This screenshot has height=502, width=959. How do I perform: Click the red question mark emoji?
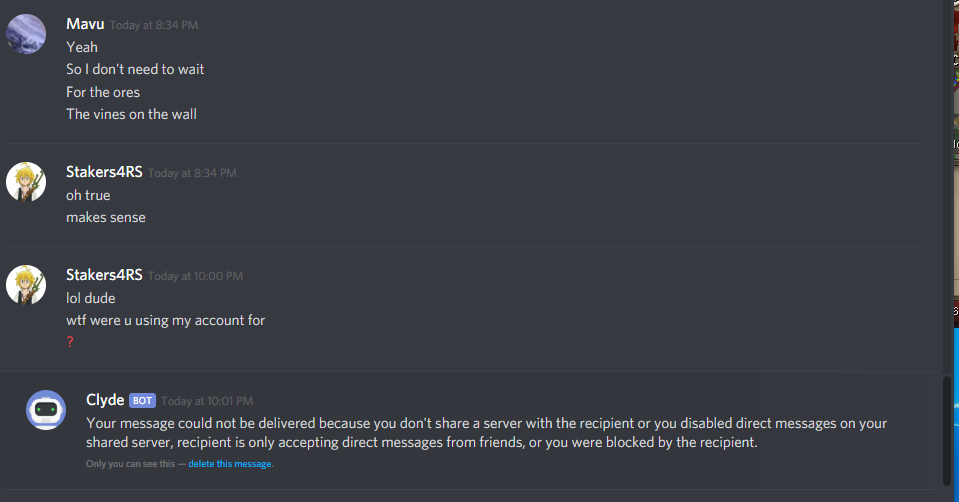coord(70,342)
